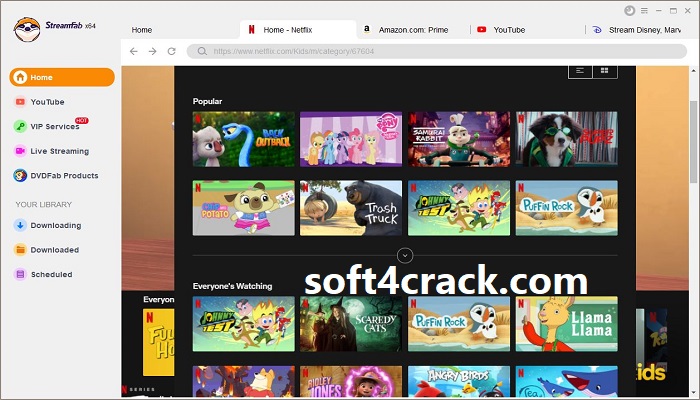Click the Popular section heading
The image size is (700, 400).
[207, 101]
